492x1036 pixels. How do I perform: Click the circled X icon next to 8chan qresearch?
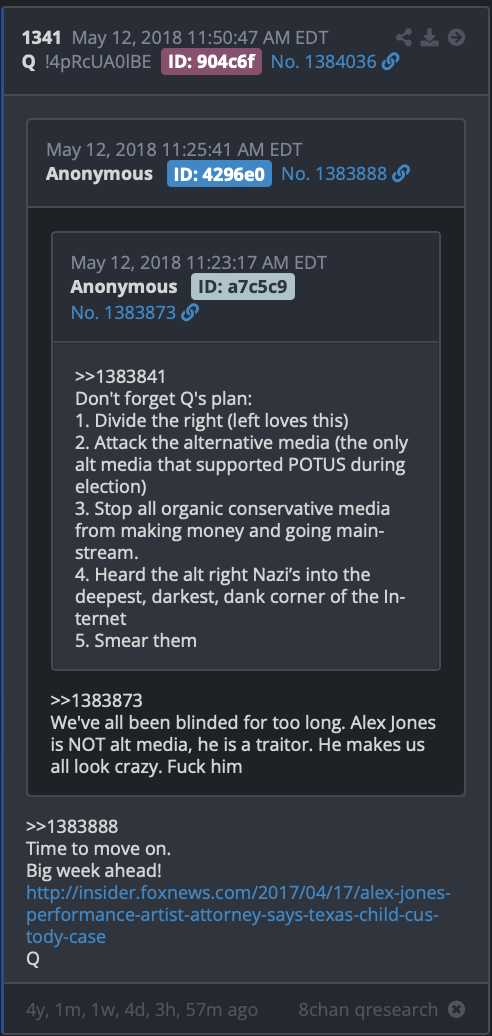[x=456, y=1010]
